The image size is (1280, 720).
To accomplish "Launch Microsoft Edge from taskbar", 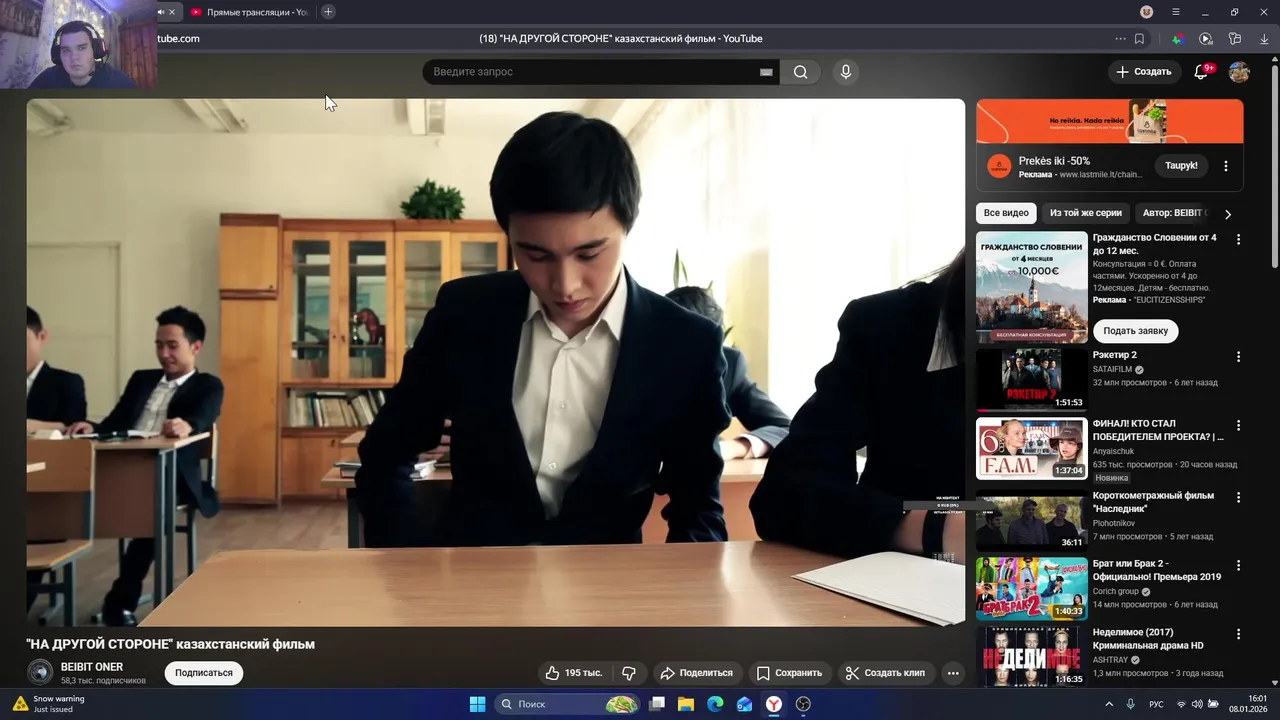I will 715,704.
